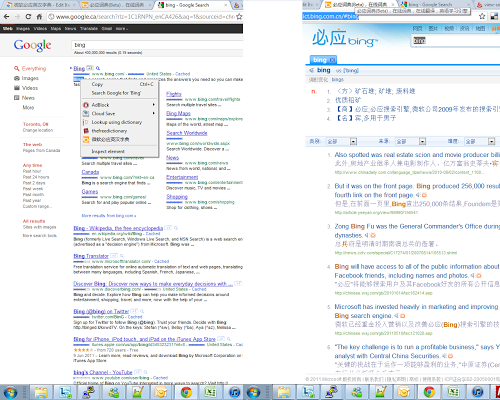Screen dimensions: 500x400
Task: Go back using the browser back arrow
Action: 6,16
